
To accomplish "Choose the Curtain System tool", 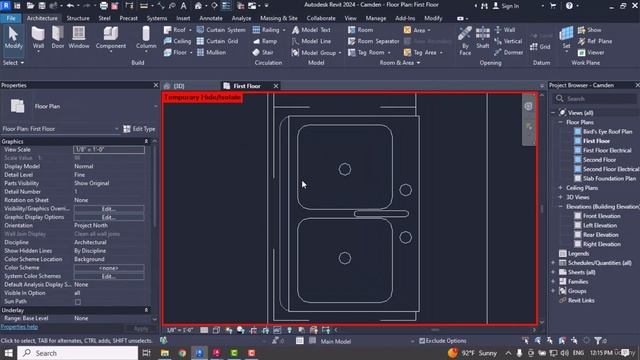I will tap(221, 30).
